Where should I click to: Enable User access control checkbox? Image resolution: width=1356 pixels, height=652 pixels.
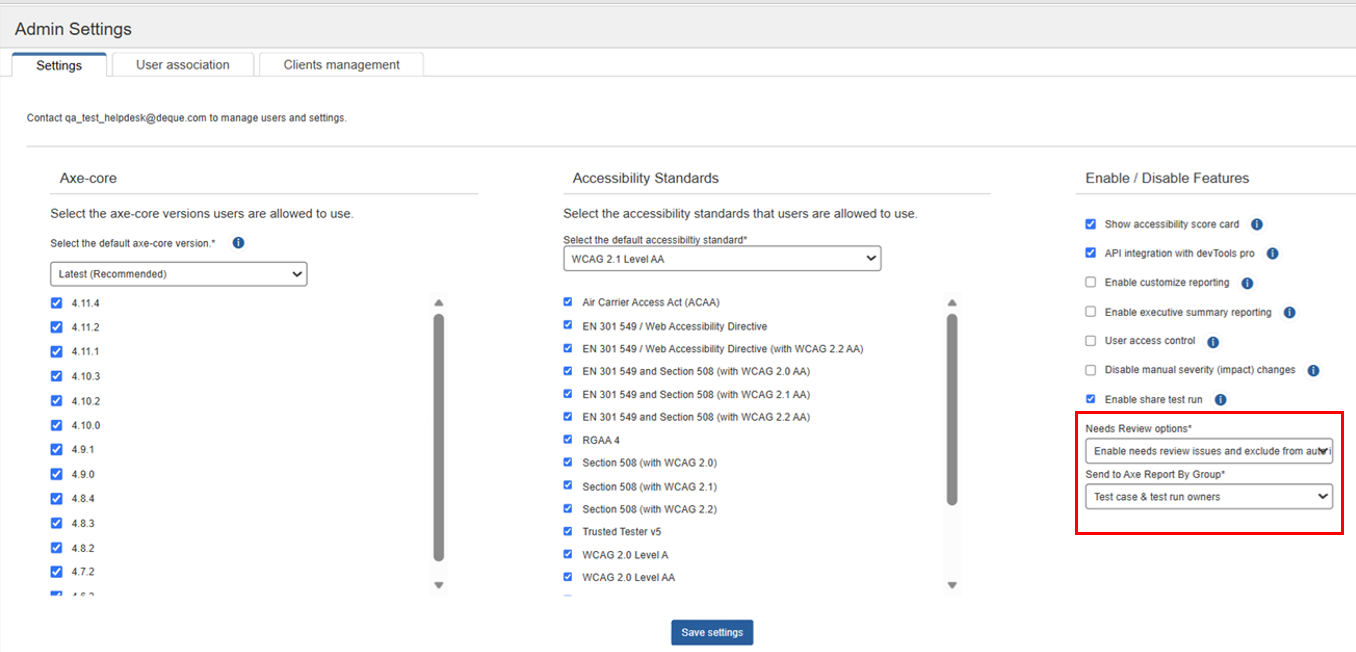[x=1091, y=341]
